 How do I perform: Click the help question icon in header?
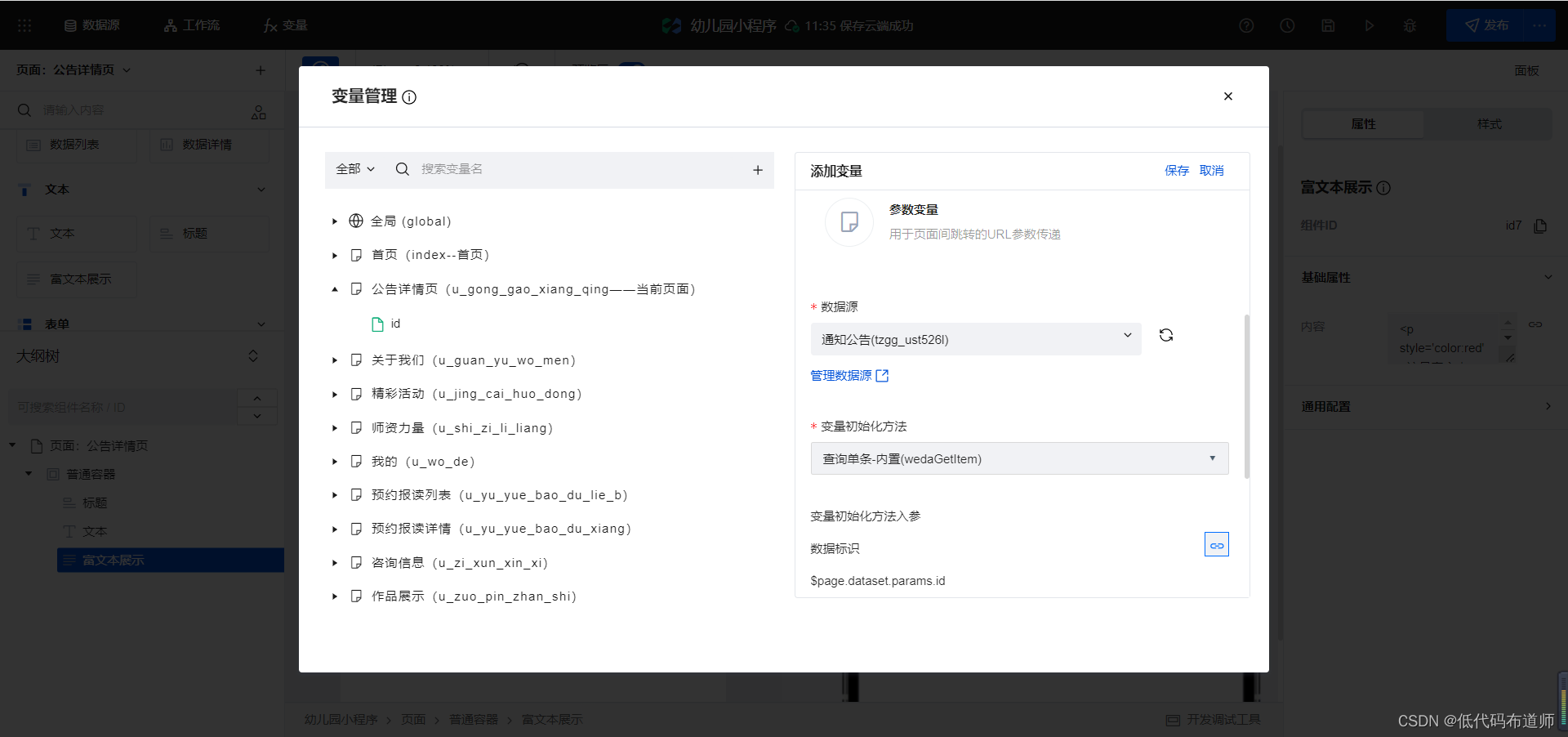[1246, 25]
